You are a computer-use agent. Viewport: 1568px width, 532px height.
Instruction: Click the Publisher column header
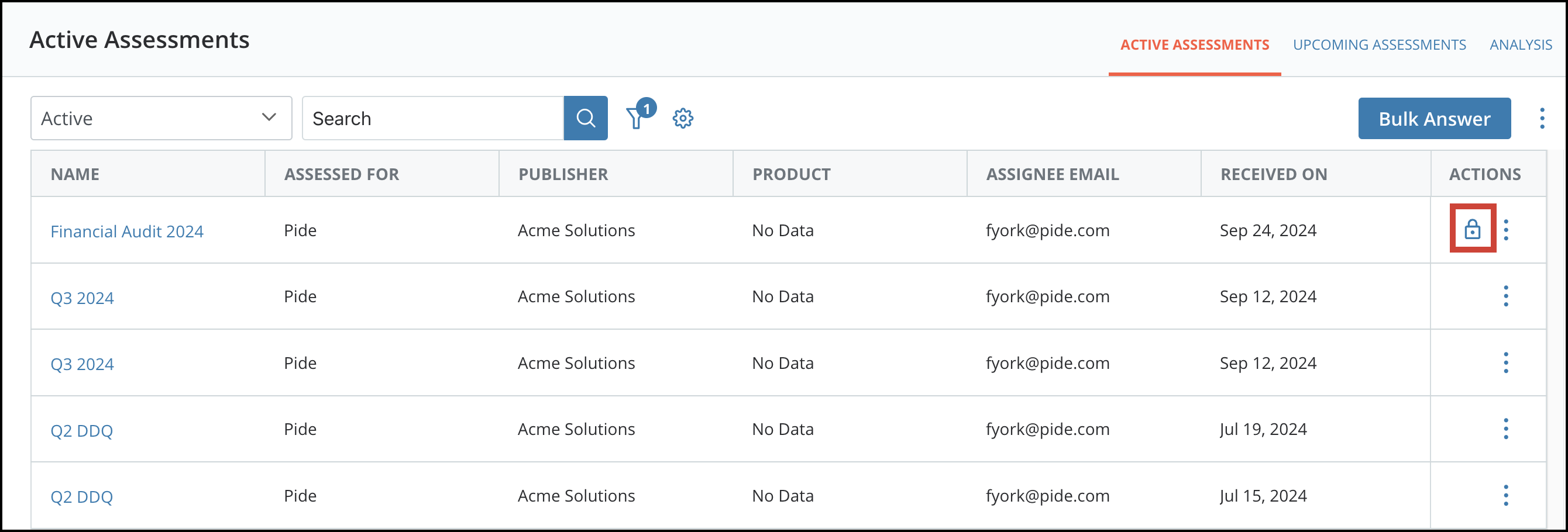563,174
